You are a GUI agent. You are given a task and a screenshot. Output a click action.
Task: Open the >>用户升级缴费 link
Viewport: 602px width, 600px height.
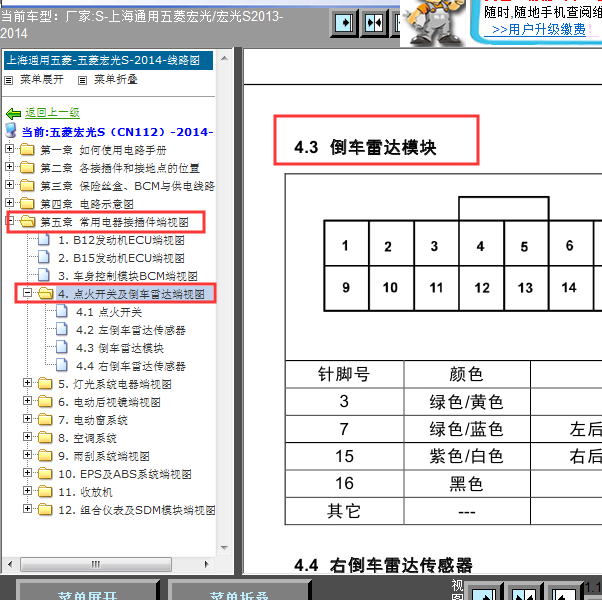tap(539, 30)
